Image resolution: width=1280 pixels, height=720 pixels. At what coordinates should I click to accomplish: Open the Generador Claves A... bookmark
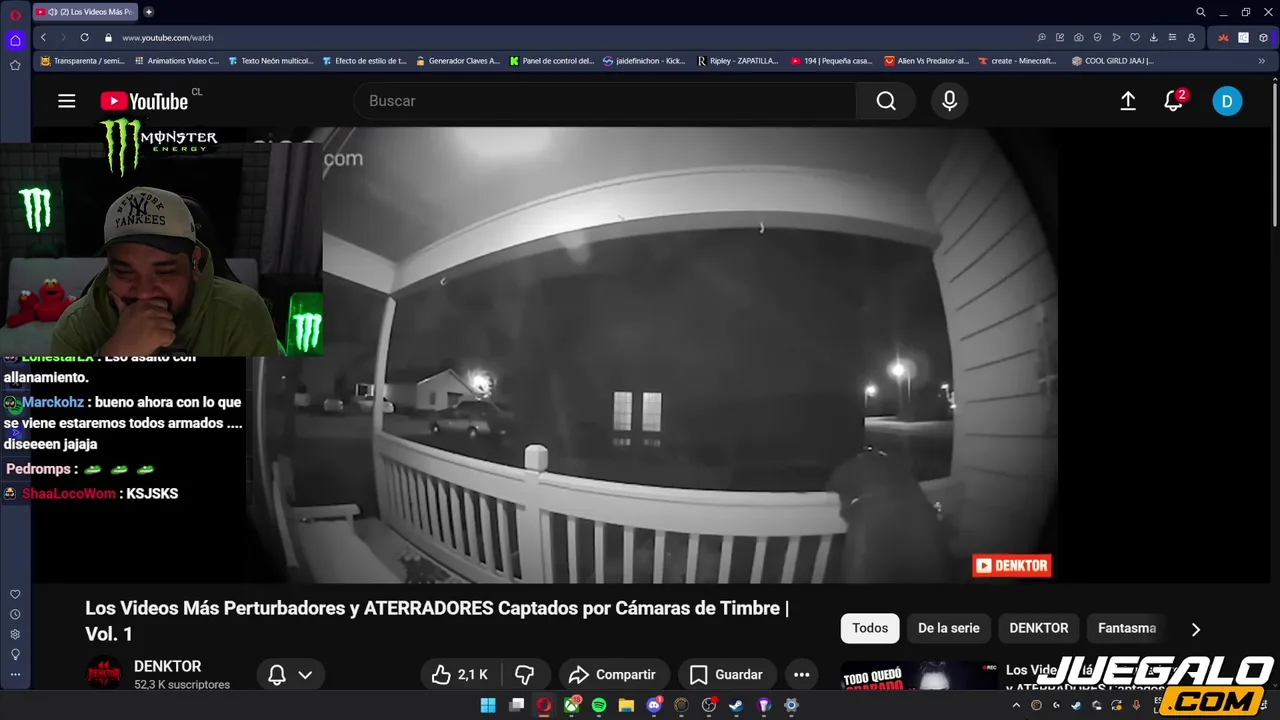click(x=458, y=61)
